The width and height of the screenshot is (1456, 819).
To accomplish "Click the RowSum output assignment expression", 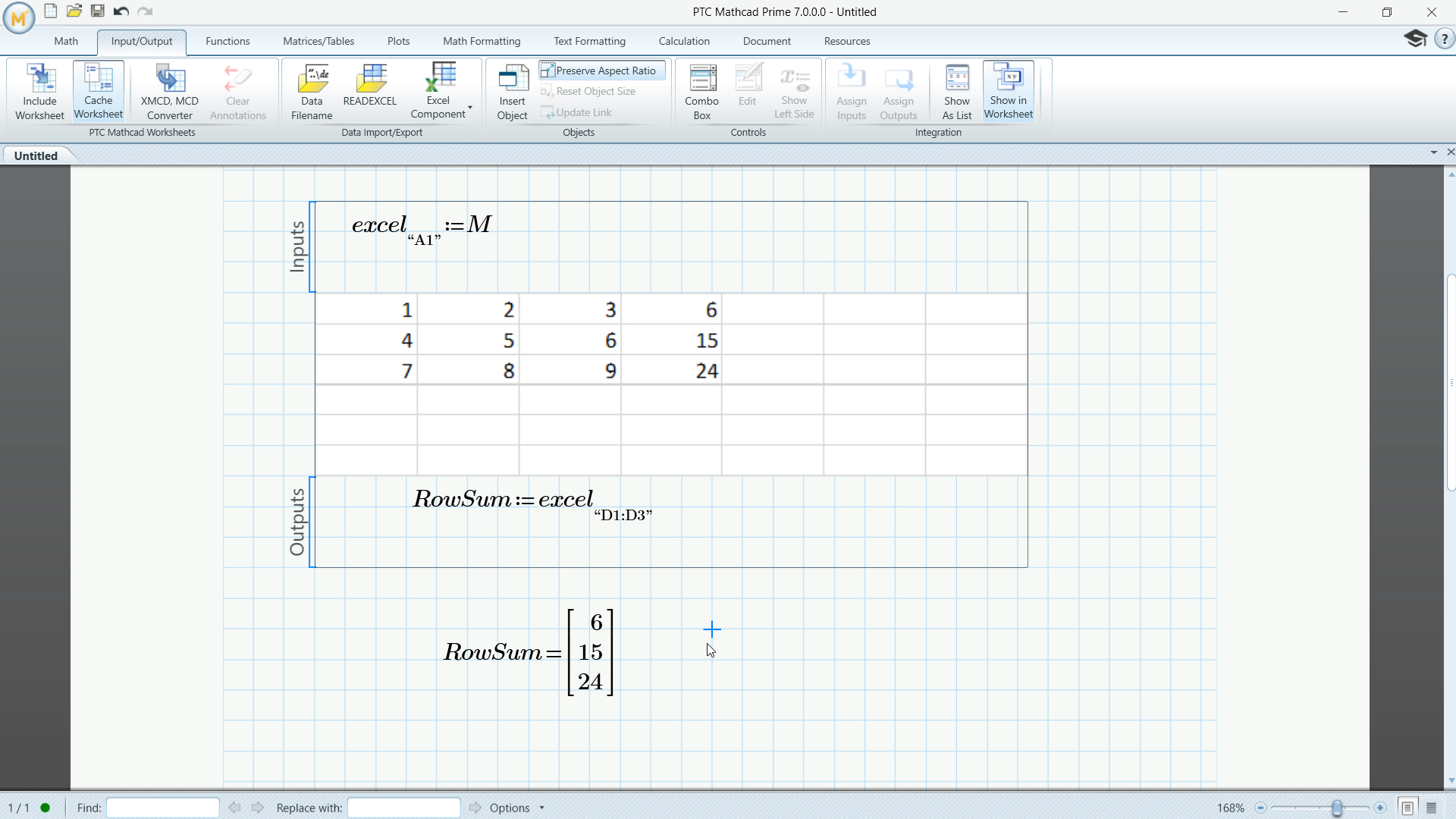I will click(532, 504).
